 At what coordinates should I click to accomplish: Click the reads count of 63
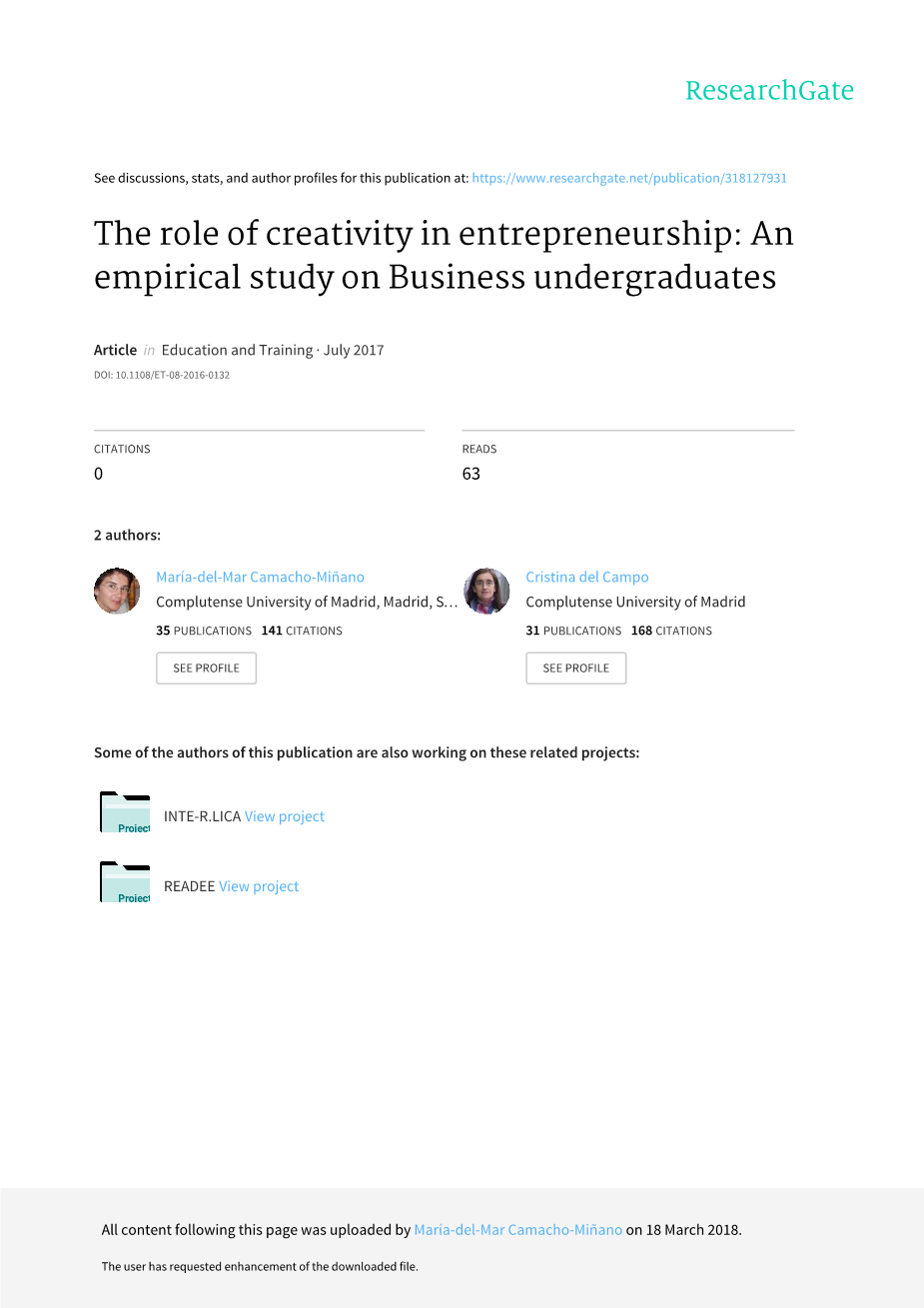pos(471,474)
